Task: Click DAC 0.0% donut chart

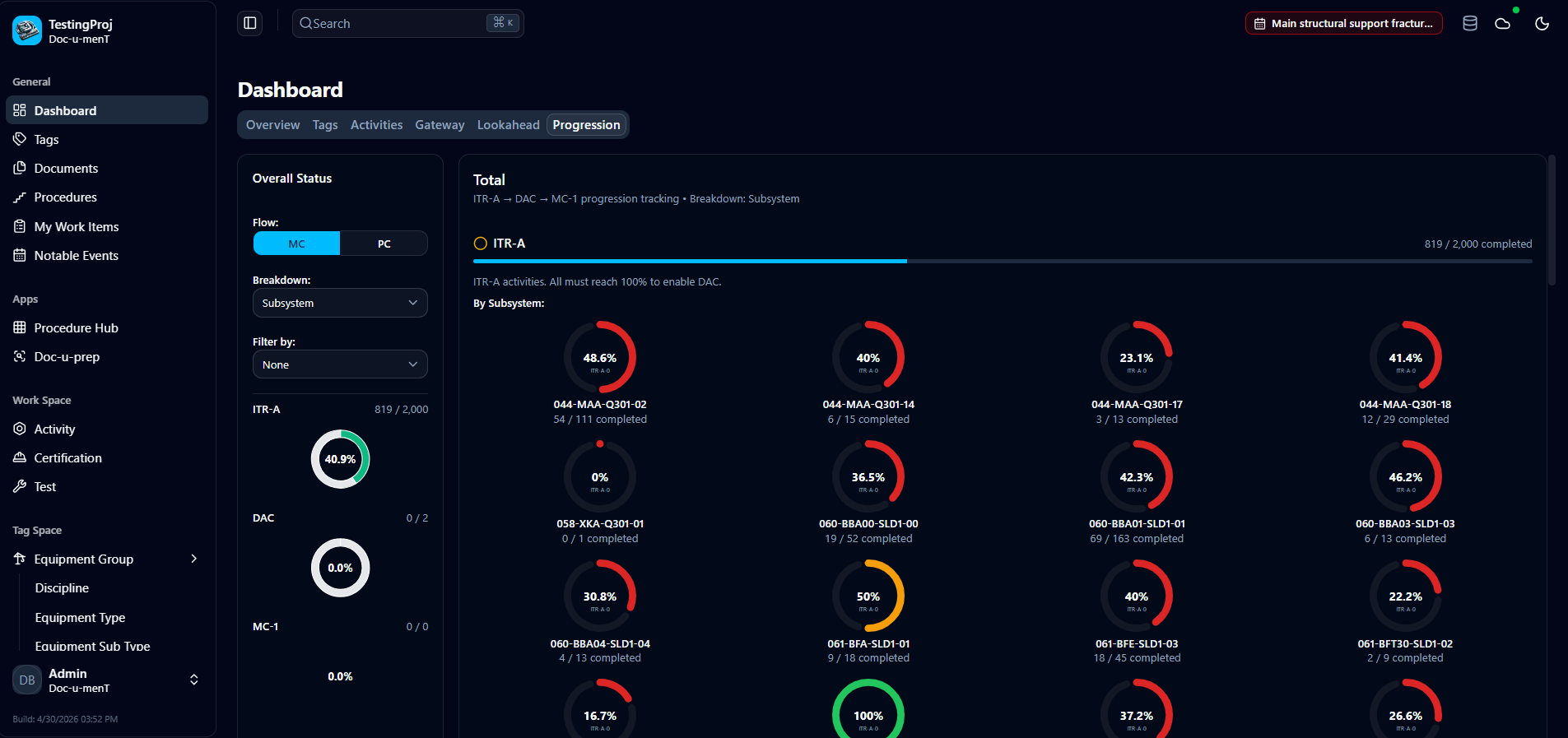Action: coord(340,568)
